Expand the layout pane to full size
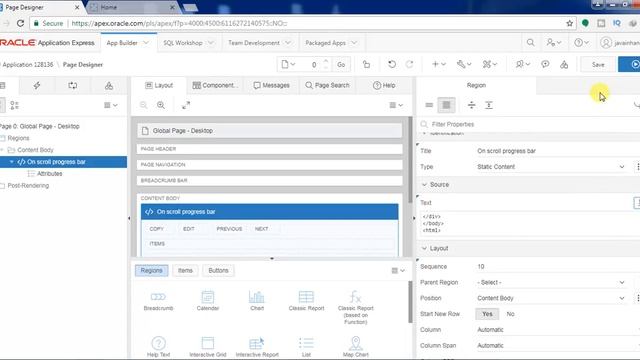Viewport: 640px width, 360px height. coord(186,105)
